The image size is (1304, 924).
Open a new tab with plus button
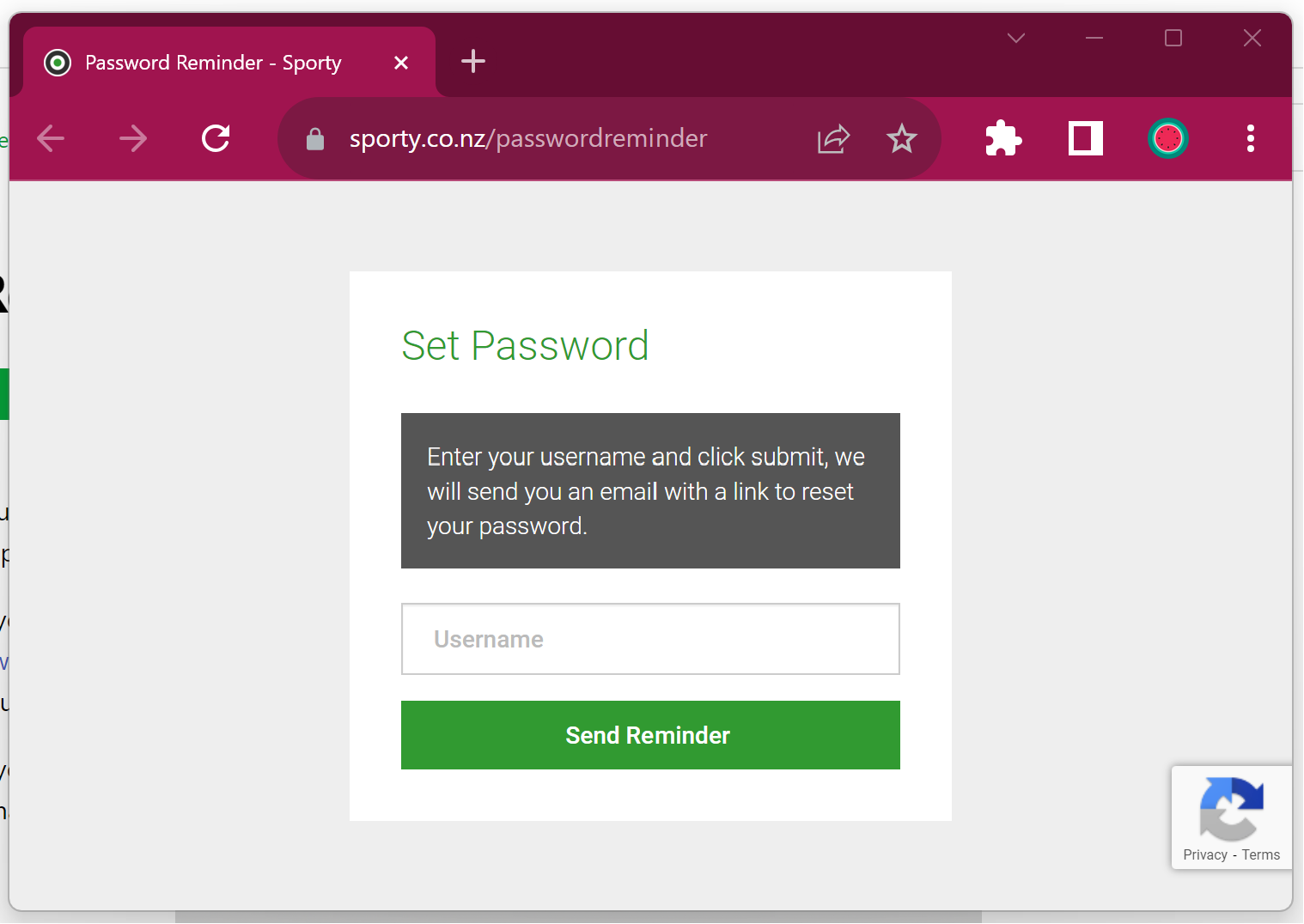pyautogui.click(x=473, y=61)
